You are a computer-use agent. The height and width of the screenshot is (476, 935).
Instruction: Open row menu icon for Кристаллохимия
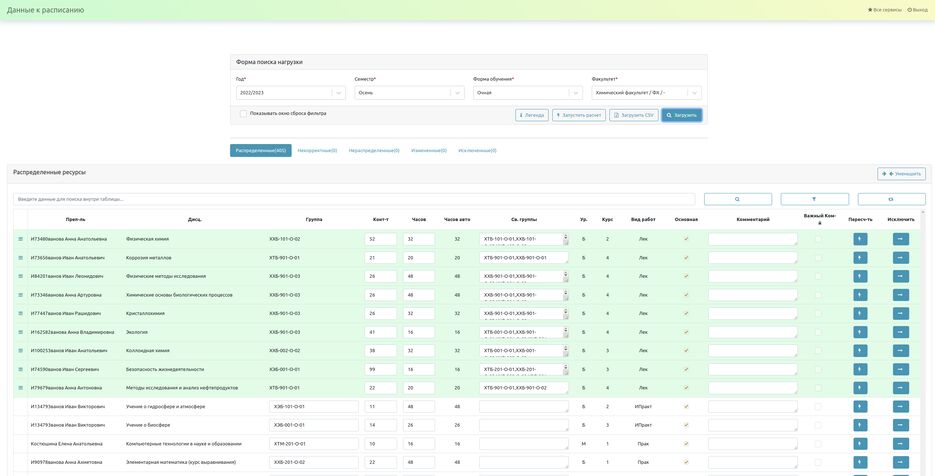pyautogui.click(x=20, y=313)
